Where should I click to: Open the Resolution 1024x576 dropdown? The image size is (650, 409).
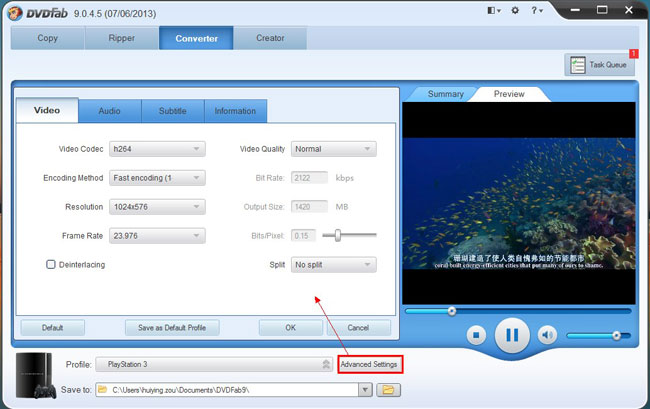[157, 207]
